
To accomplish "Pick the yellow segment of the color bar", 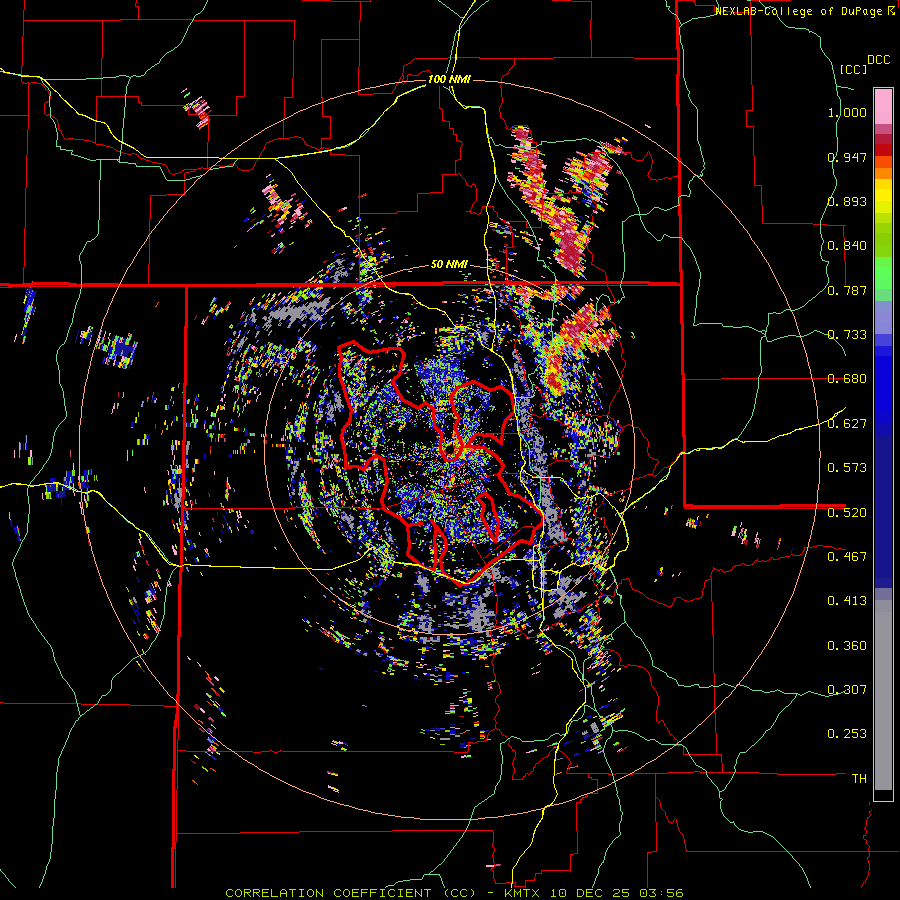I will (883, 196).
